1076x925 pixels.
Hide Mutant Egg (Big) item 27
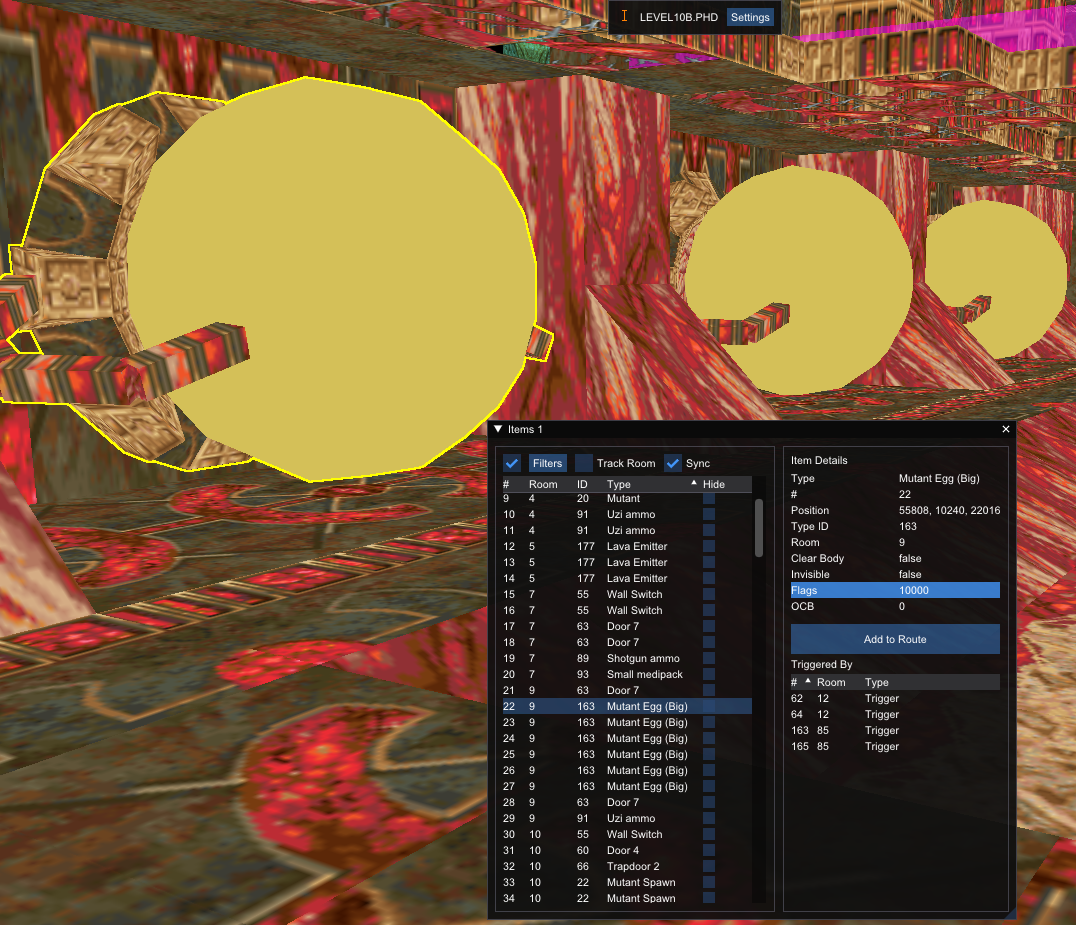[710, 786]
